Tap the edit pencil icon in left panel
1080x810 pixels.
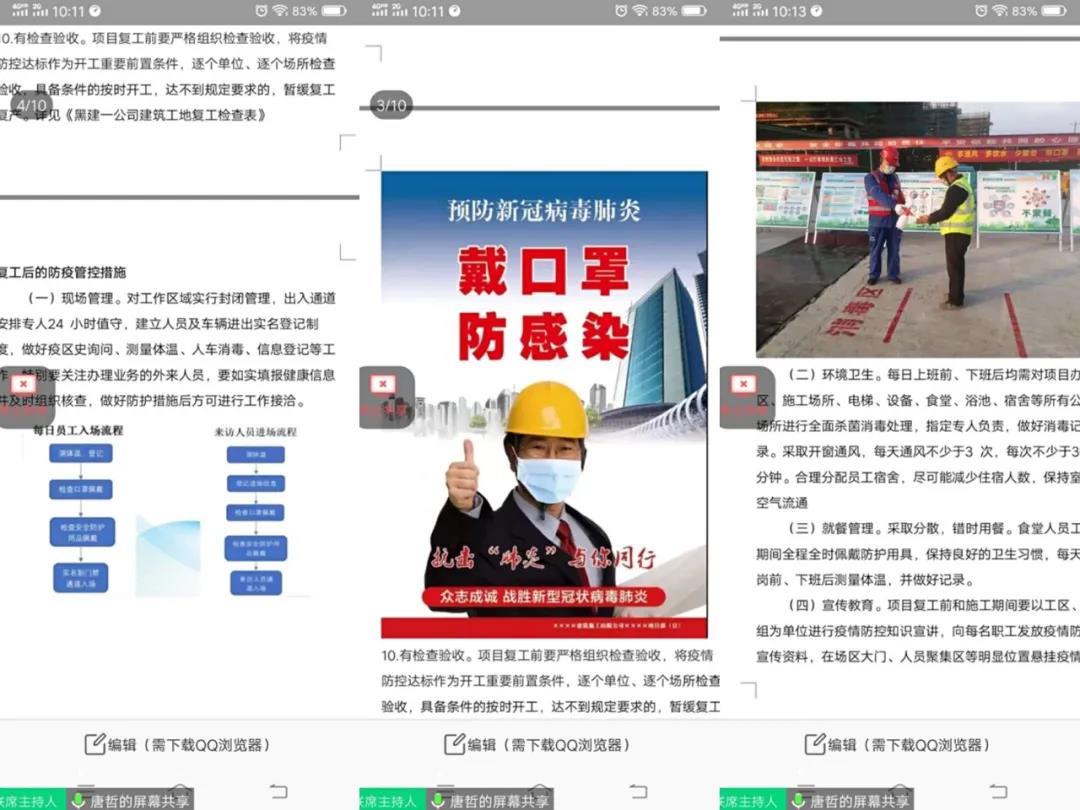click(x=94, y=744)
